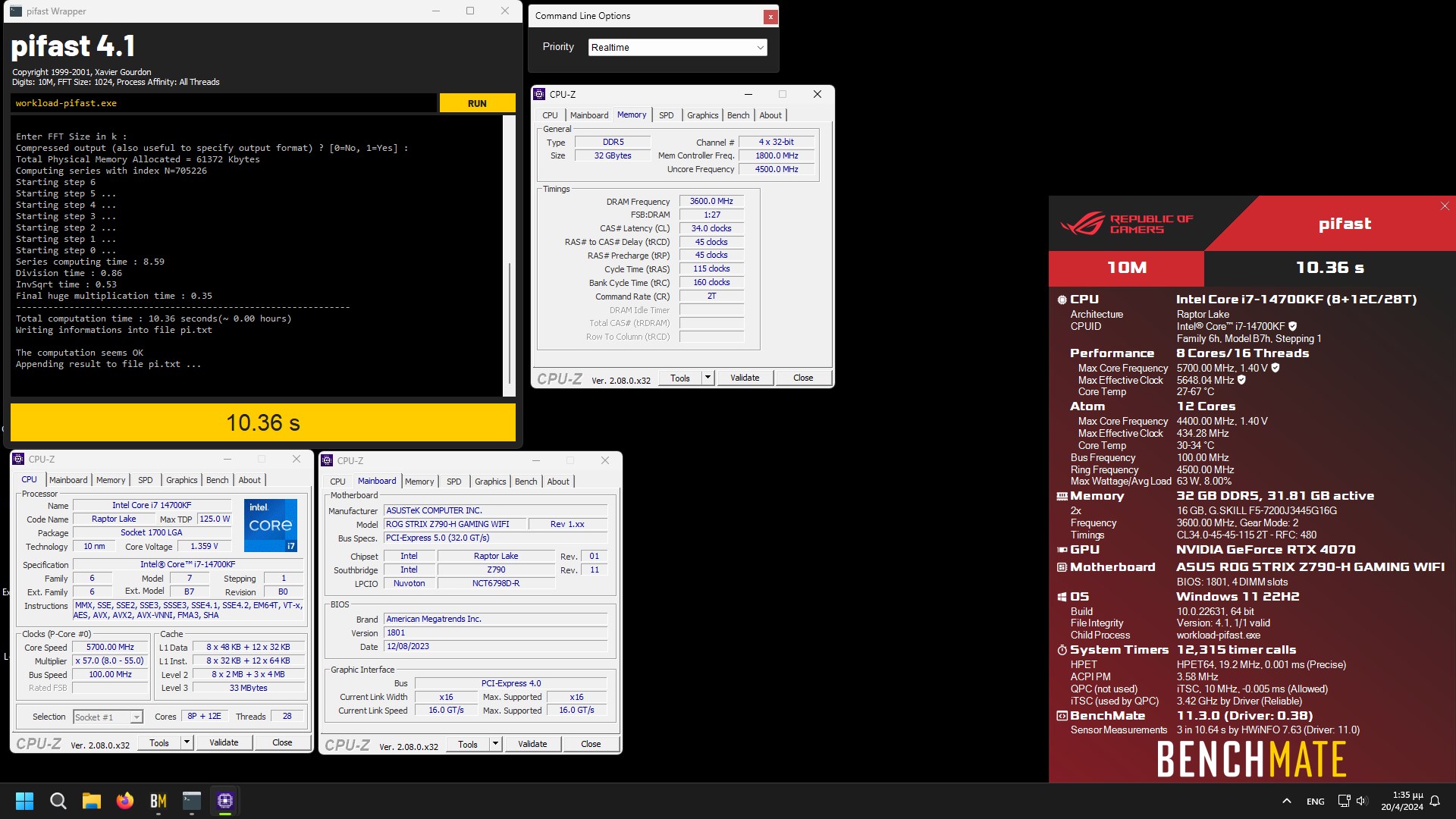Image resolution: width=1456 pixels, height=819 pixels.
Task: Open the terminal window taskbar icon
Action: click(192, 801)
